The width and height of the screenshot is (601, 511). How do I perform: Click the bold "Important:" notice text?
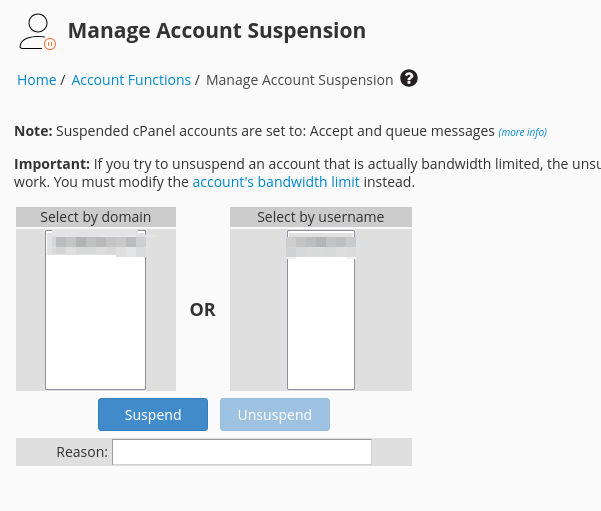(52, 164)
